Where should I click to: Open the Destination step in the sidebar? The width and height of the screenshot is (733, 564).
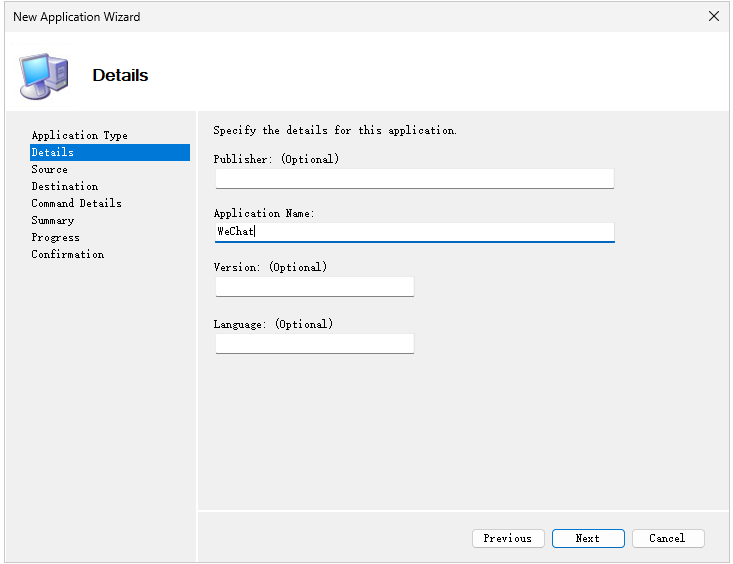64,186
